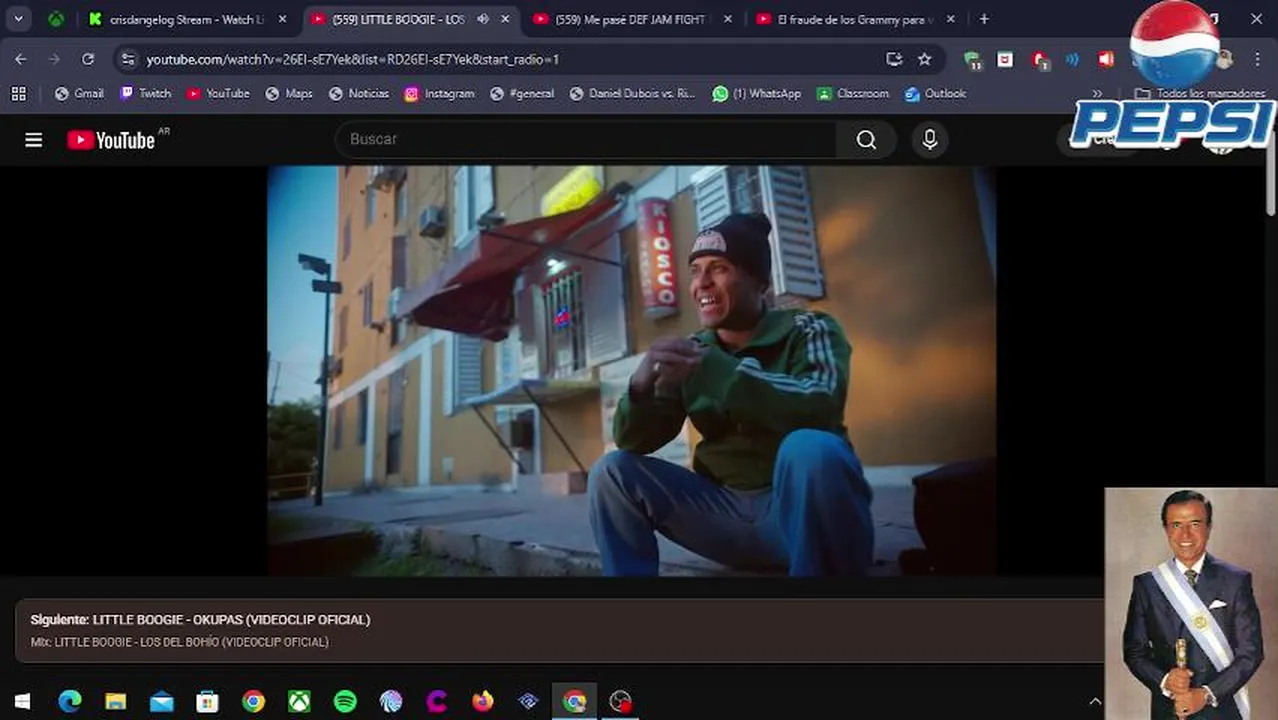
Task: Open the purple C app on taskbar
Action: [x=437, y=702]
